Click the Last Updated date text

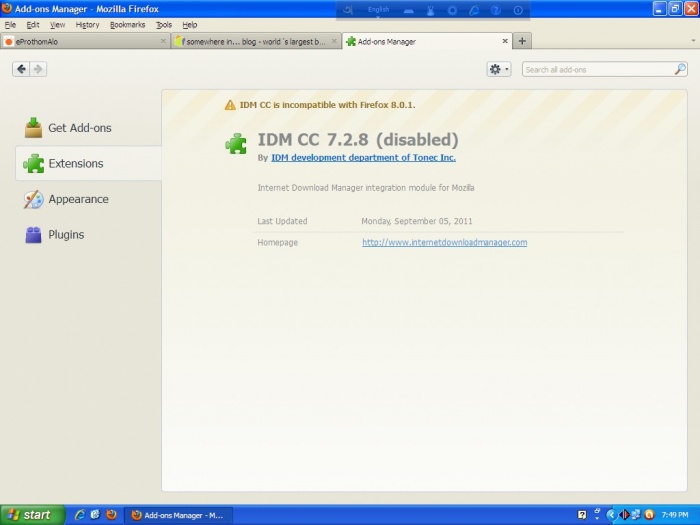point(417,221)
